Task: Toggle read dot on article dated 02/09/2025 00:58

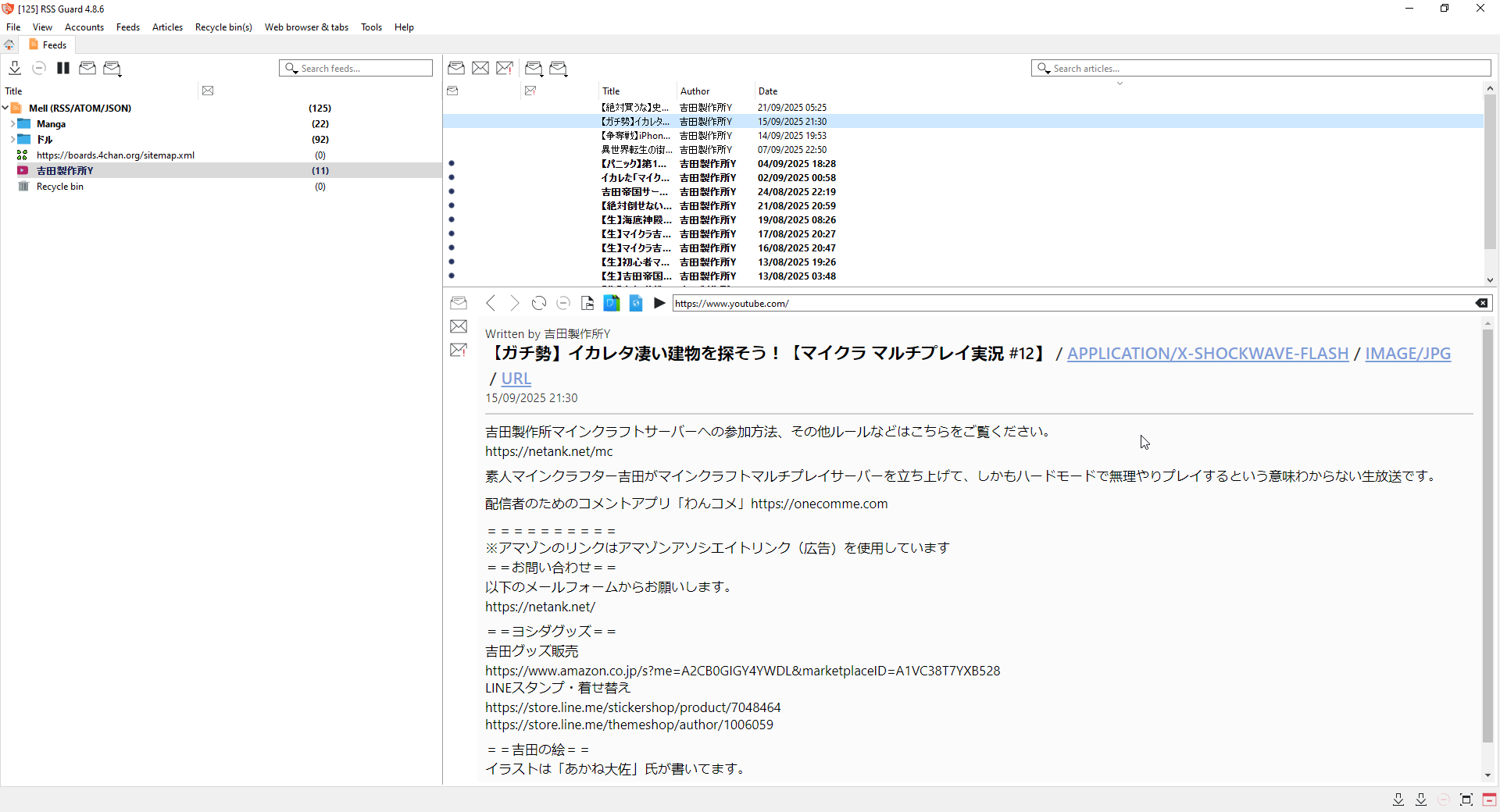Action: coord(452,177)
